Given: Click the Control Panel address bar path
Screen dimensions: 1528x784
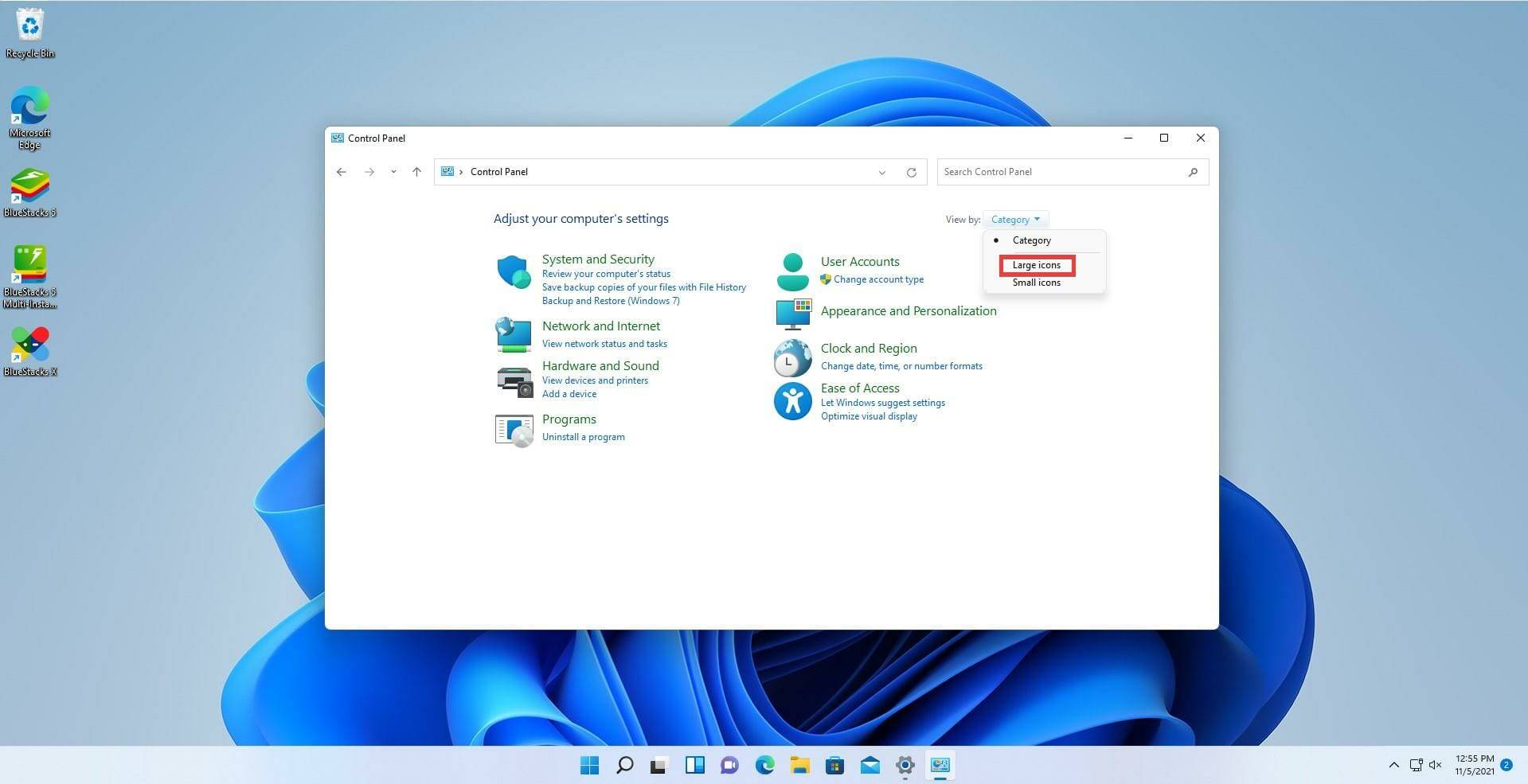Looking at the screenshot, I should coord(498,172).
